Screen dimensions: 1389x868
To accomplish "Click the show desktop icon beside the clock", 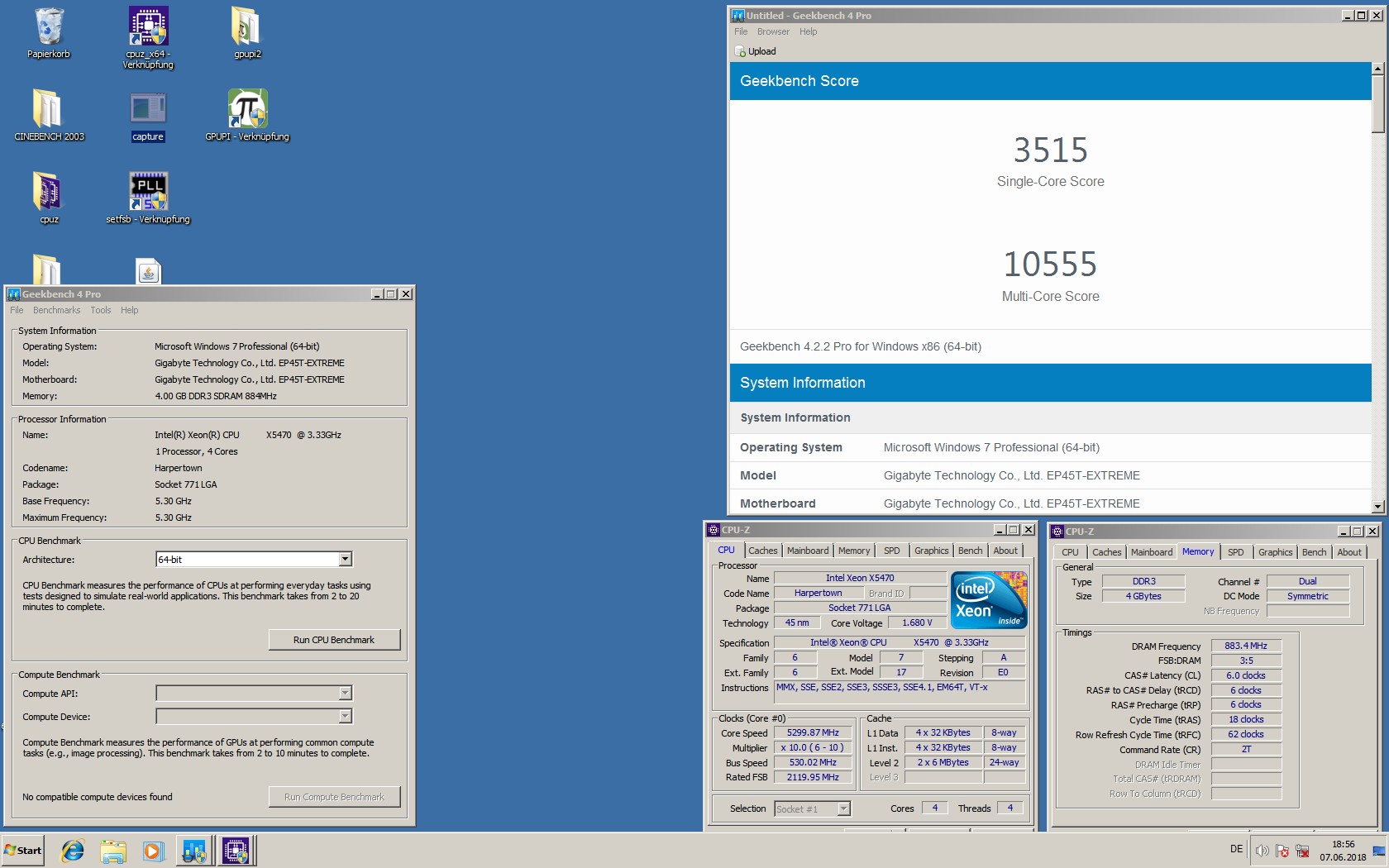I will coord(1379,851).
